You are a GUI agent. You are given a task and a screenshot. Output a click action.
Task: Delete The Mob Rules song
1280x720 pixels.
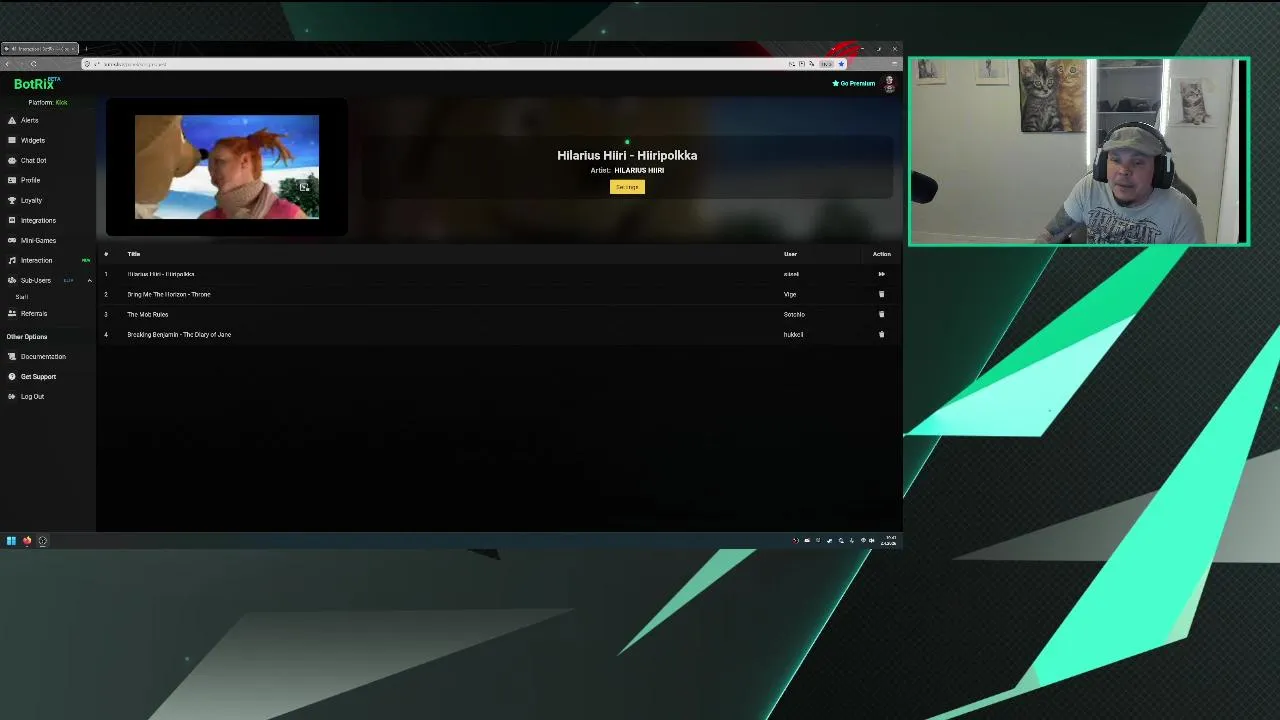881,314
